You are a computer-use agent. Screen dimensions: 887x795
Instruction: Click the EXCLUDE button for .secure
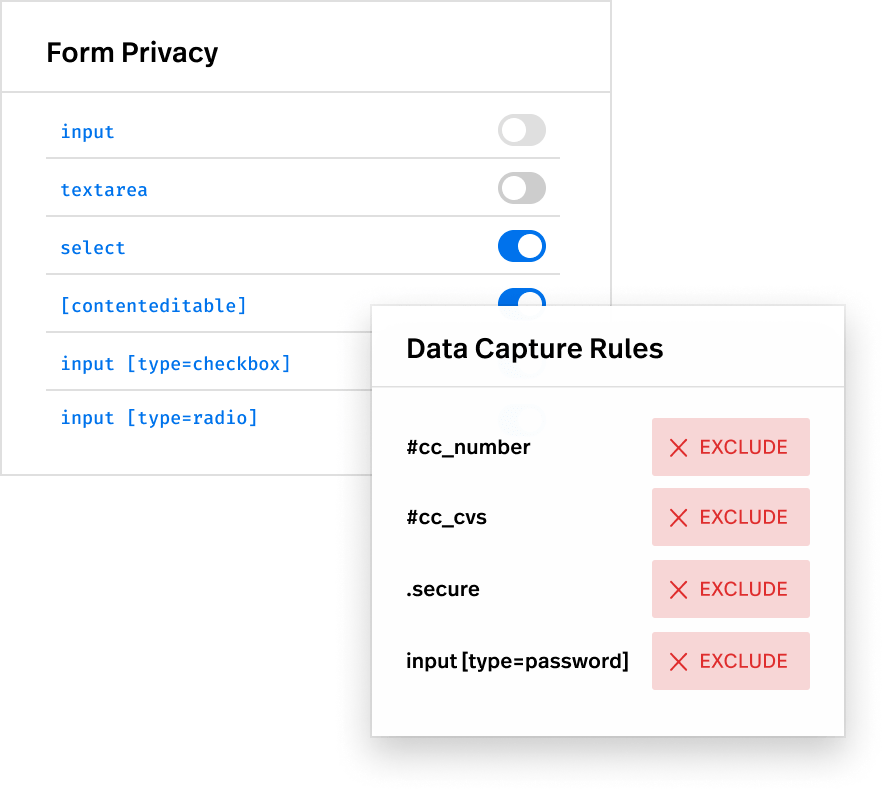point(731,589)
